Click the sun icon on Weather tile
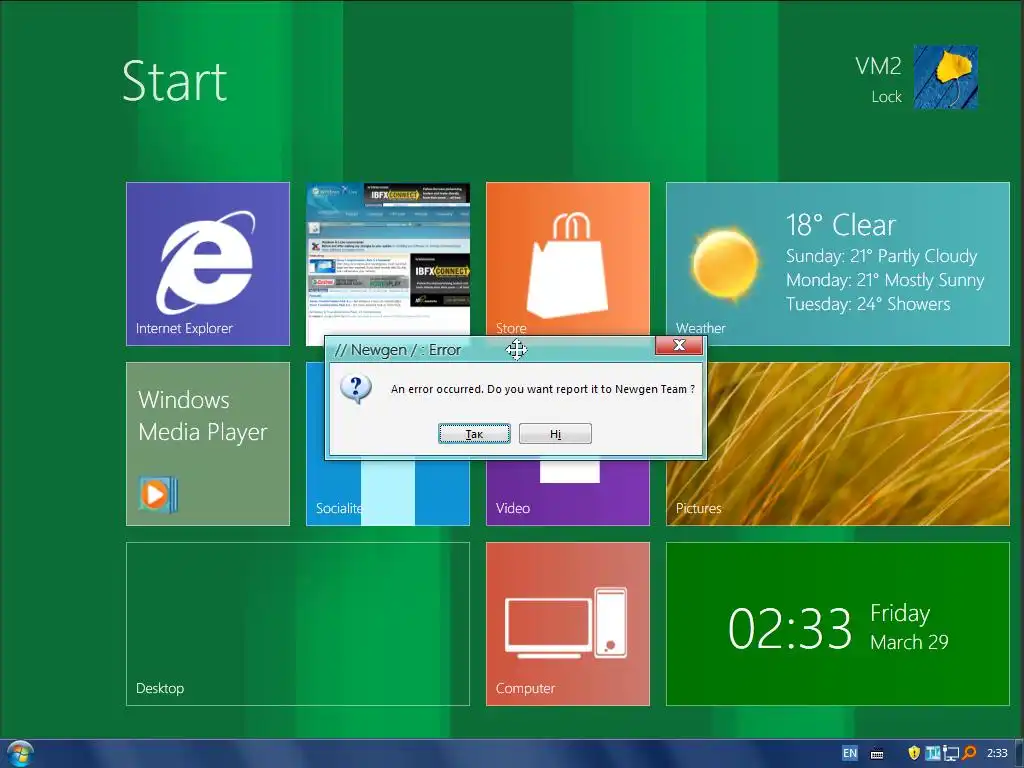The height and width of the screenshot is (768, 1024). pyautogui.click(x=725, y=264)
